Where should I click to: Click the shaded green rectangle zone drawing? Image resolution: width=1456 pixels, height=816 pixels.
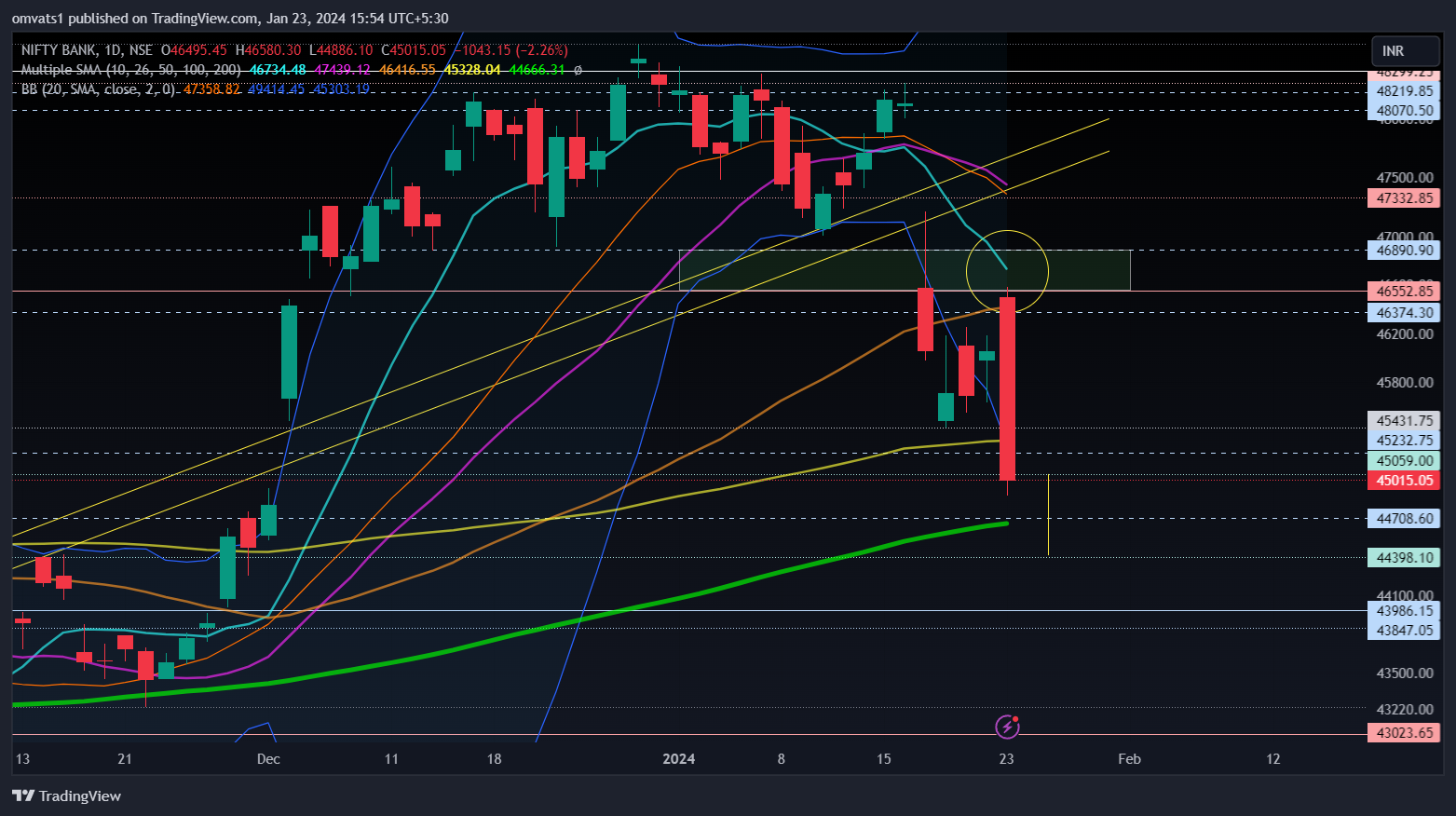pos(905,270)
